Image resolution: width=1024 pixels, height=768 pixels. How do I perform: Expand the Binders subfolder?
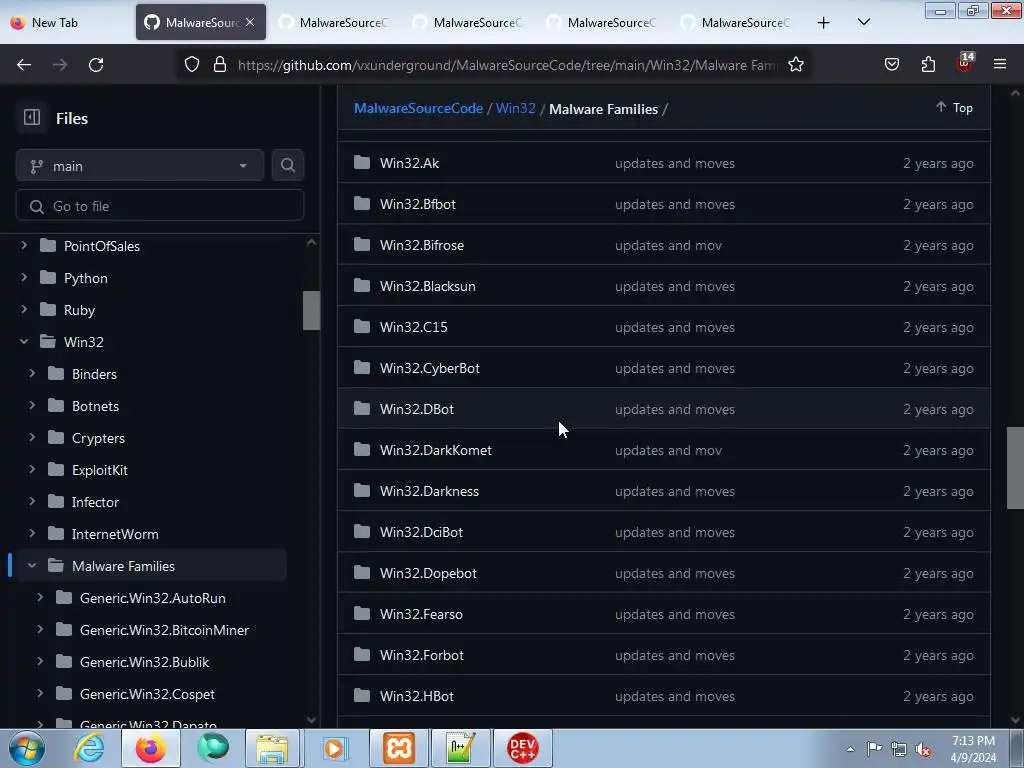coord(32,374)
